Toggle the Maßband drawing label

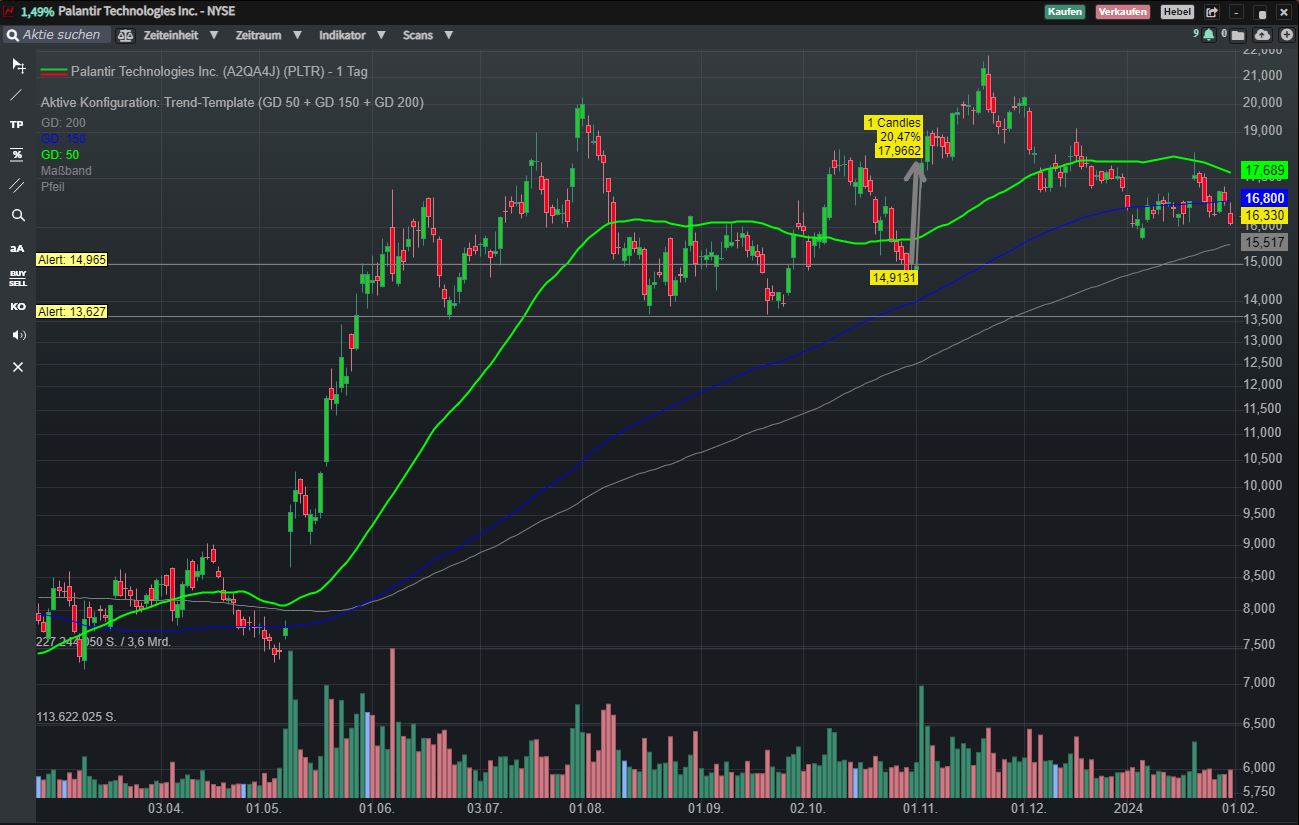pos(66,171)
